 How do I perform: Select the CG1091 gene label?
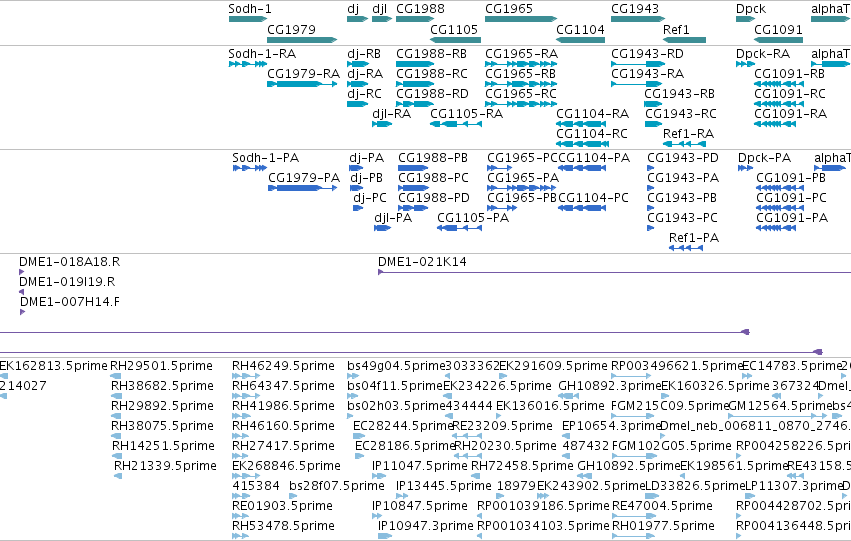778,29
